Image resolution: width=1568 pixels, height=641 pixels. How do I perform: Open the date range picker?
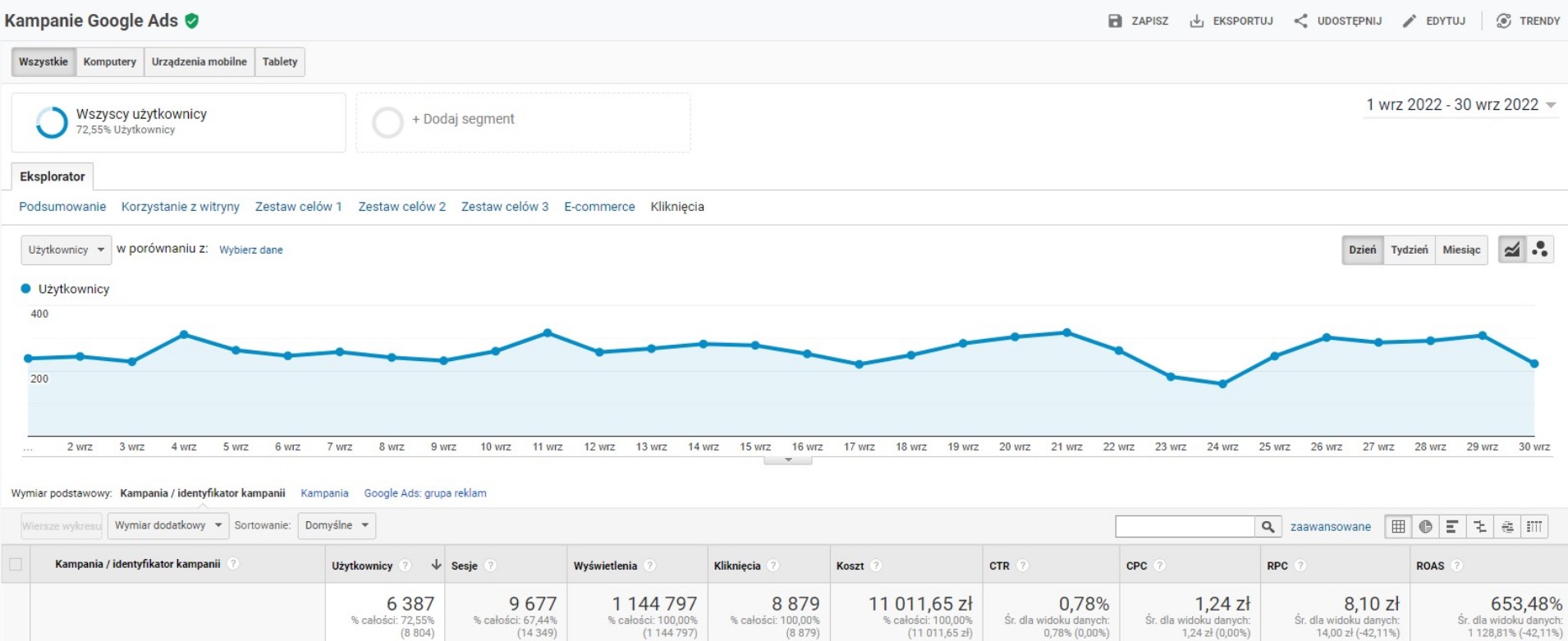click(1460, 105)
